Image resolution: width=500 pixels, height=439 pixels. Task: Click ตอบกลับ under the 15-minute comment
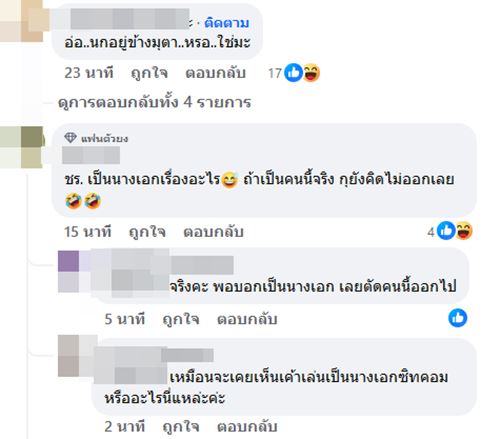pos(213,232)
